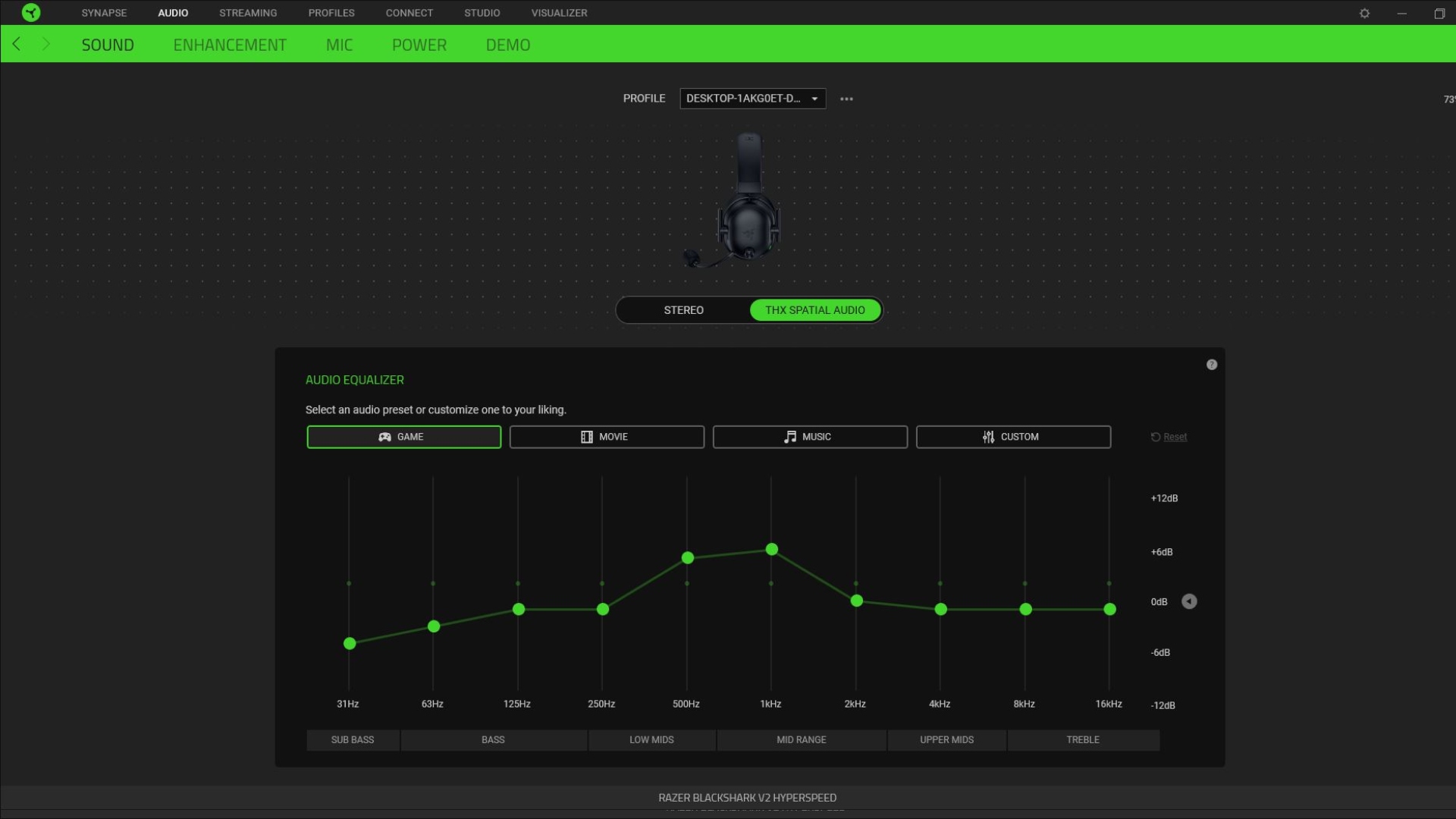Select the Custom equalizer preset

pyautogui.click(x=1013, y=437)
